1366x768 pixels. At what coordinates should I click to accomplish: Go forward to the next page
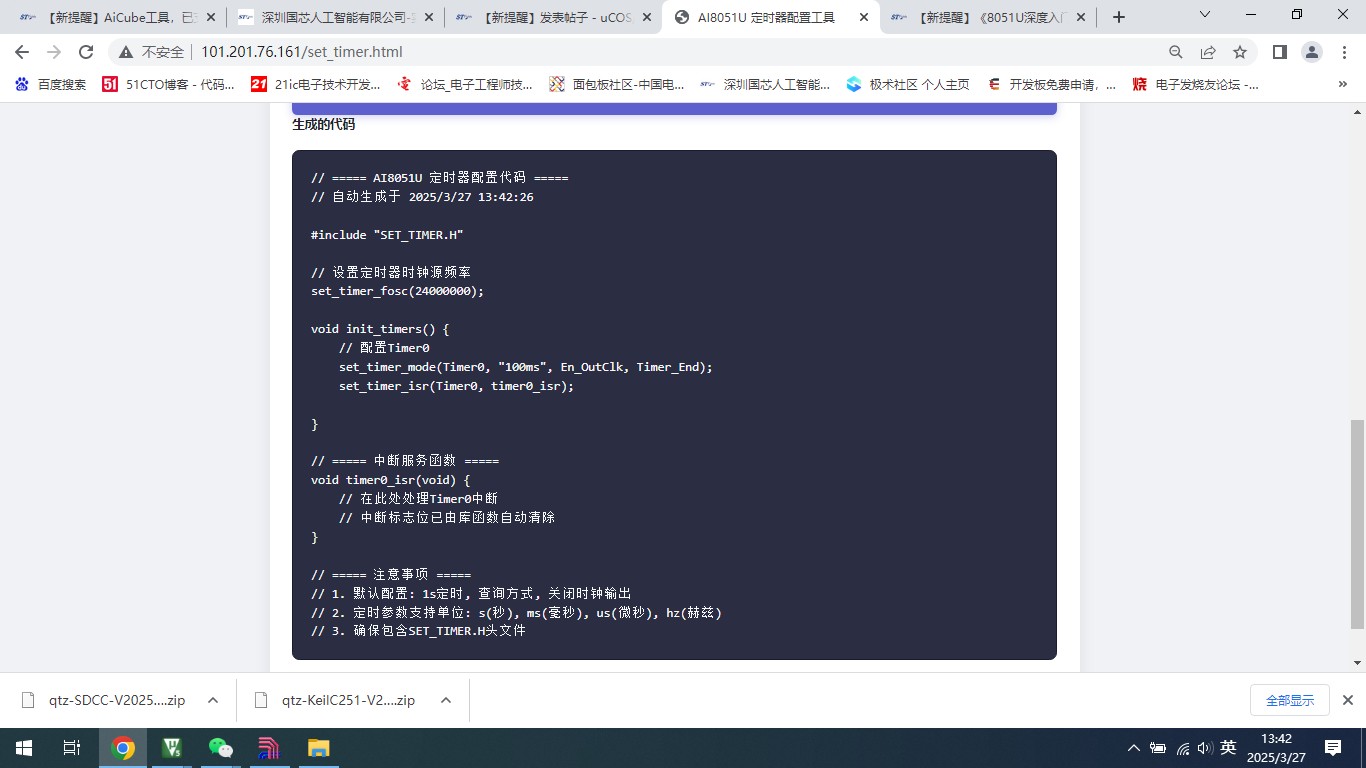pos(54,52)
